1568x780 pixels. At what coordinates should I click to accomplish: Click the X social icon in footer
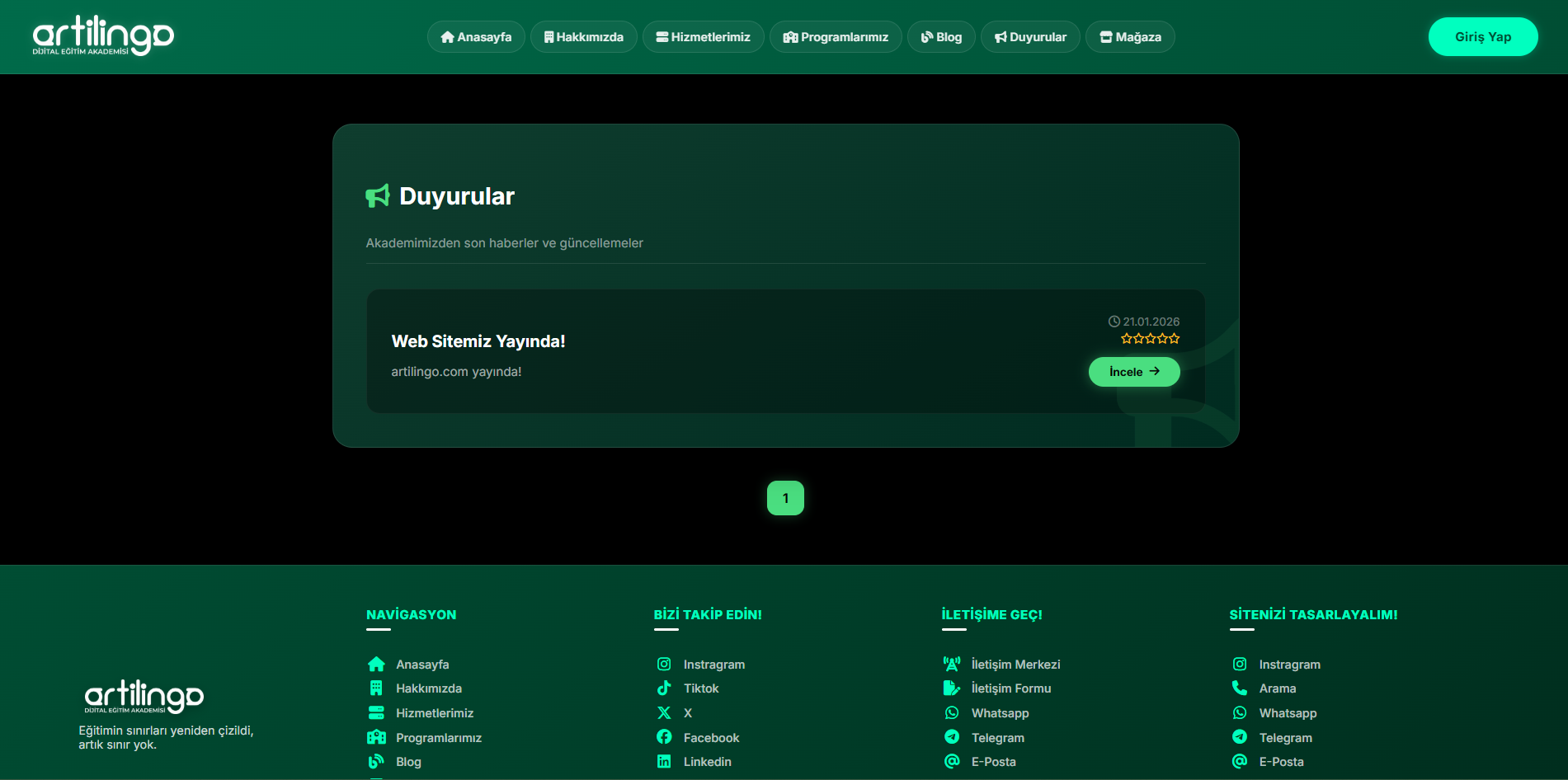(664, 712)
